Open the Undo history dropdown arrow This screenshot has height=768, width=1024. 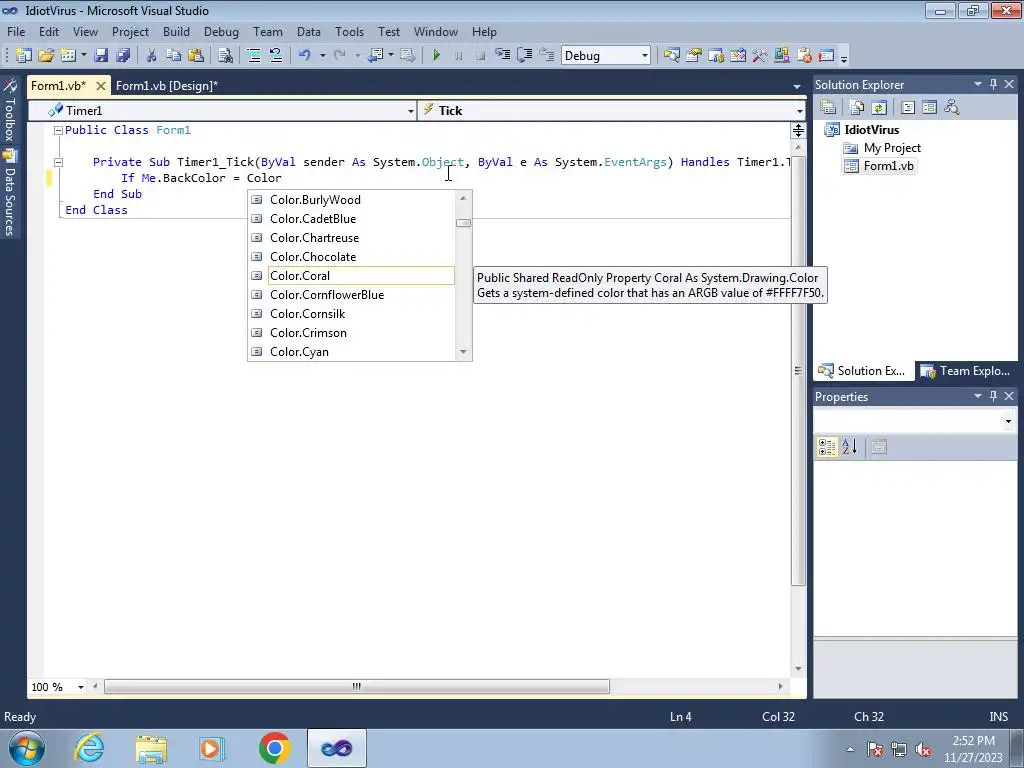click(323, 56)
